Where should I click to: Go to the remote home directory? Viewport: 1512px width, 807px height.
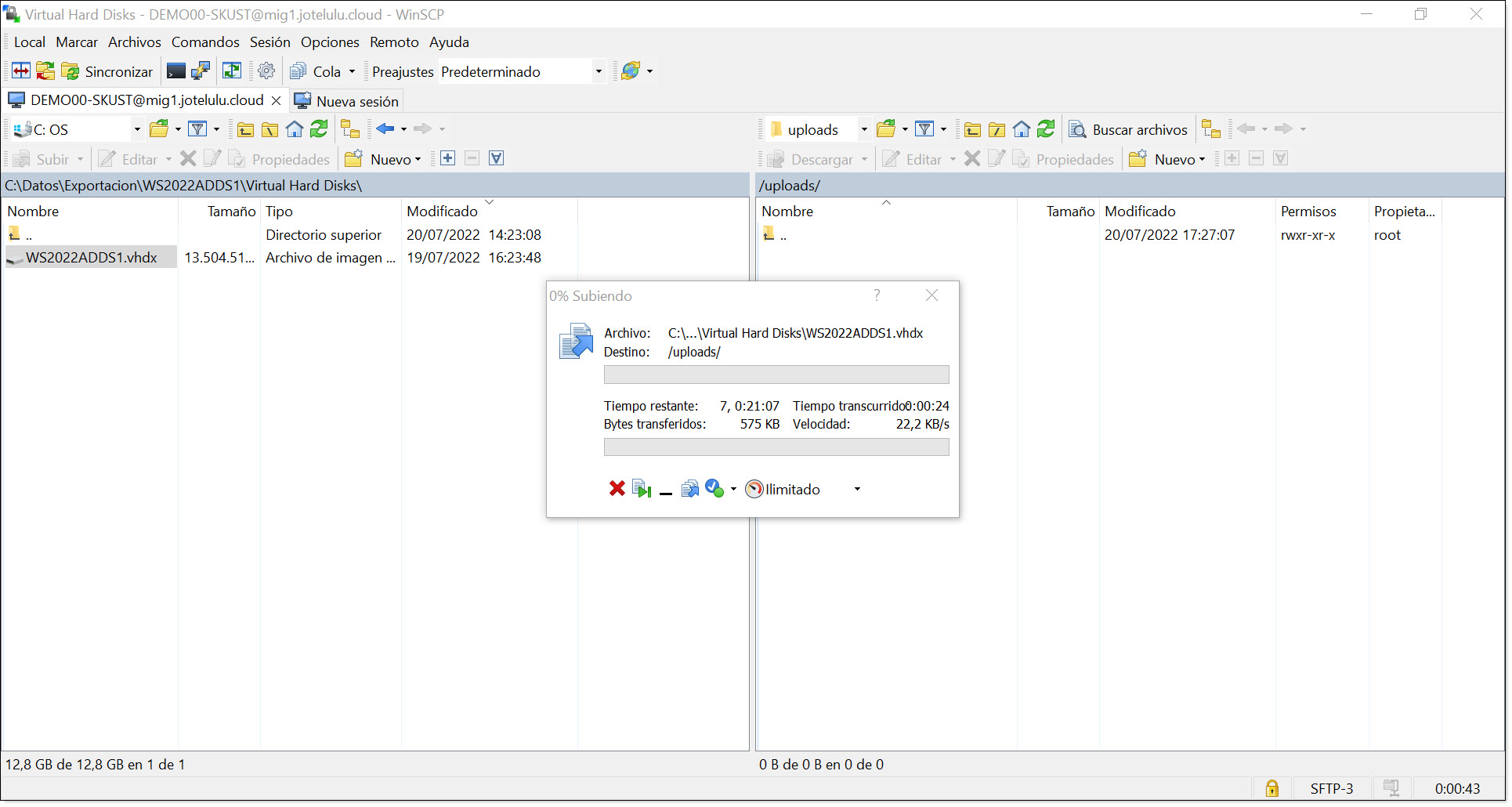(x=1021, y=128)
